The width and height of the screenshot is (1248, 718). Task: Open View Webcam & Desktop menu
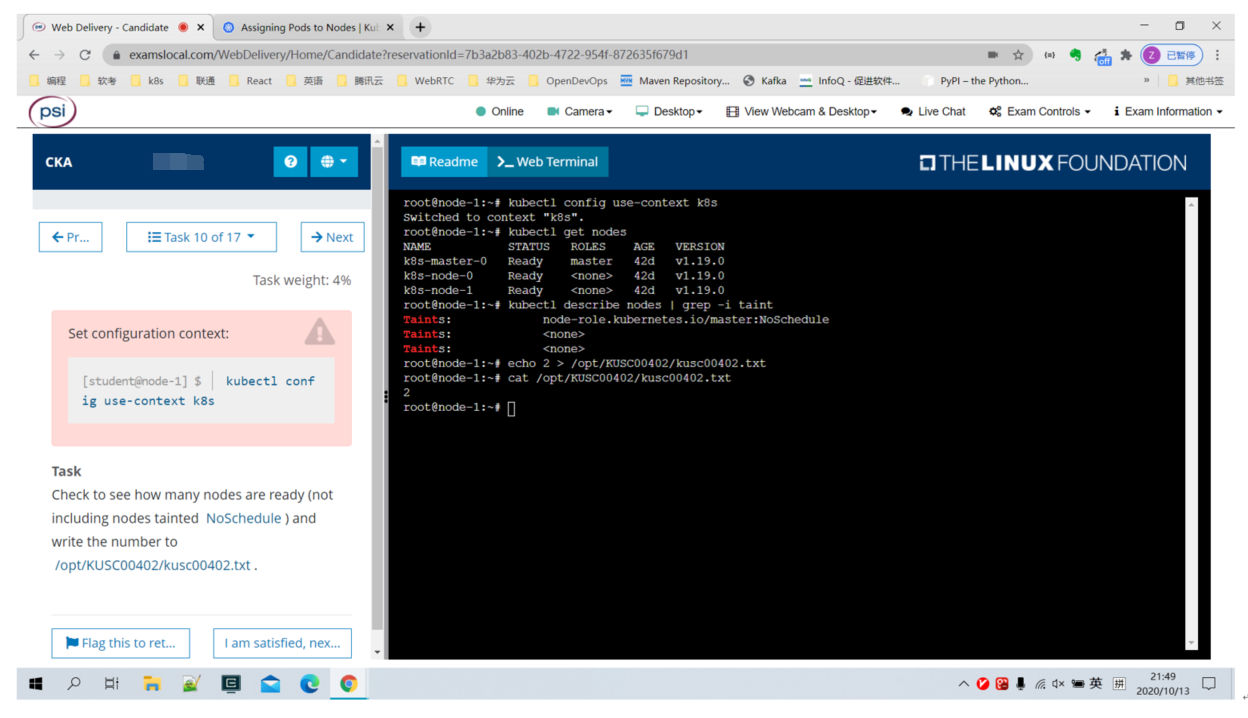tap(801, 111)
